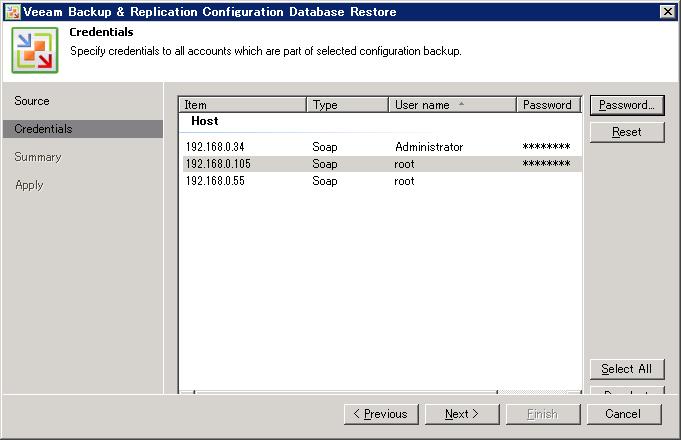Cancel the restore wizard
This screenshot has height=440, width=681.
pos(624,414)
